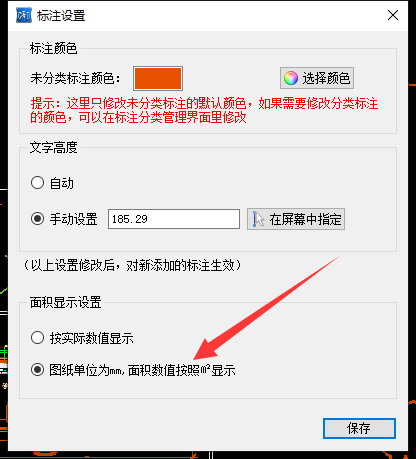Click the orange 未分类标注颜色 swatch
The height and width of the screenshot is (459, 416).
(158, 78)
